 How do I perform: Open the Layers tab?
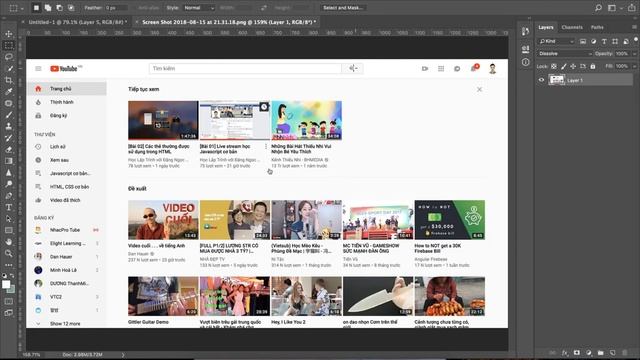(546, 27)
